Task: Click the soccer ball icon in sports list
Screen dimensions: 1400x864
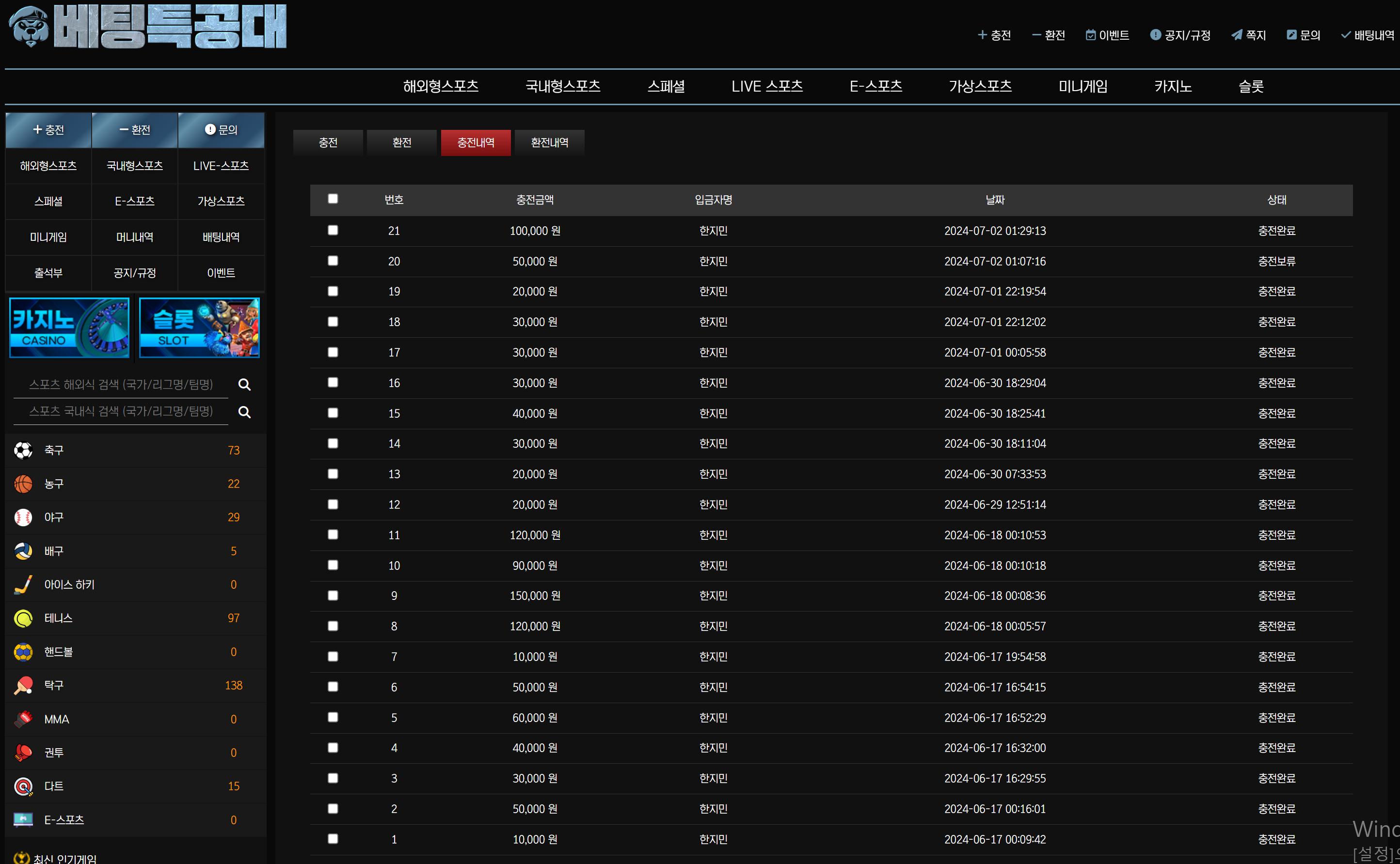Action: 23,450
